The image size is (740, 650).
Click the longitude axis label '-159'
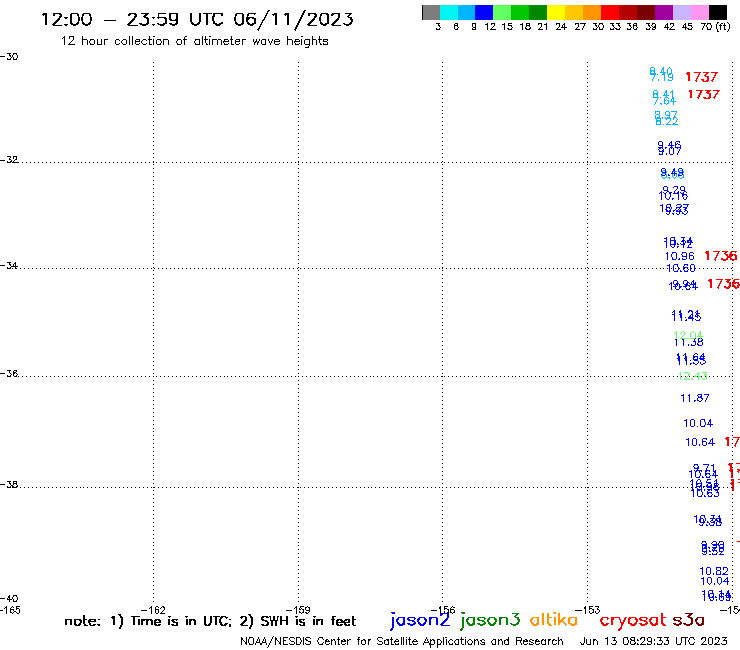[298, 610]
